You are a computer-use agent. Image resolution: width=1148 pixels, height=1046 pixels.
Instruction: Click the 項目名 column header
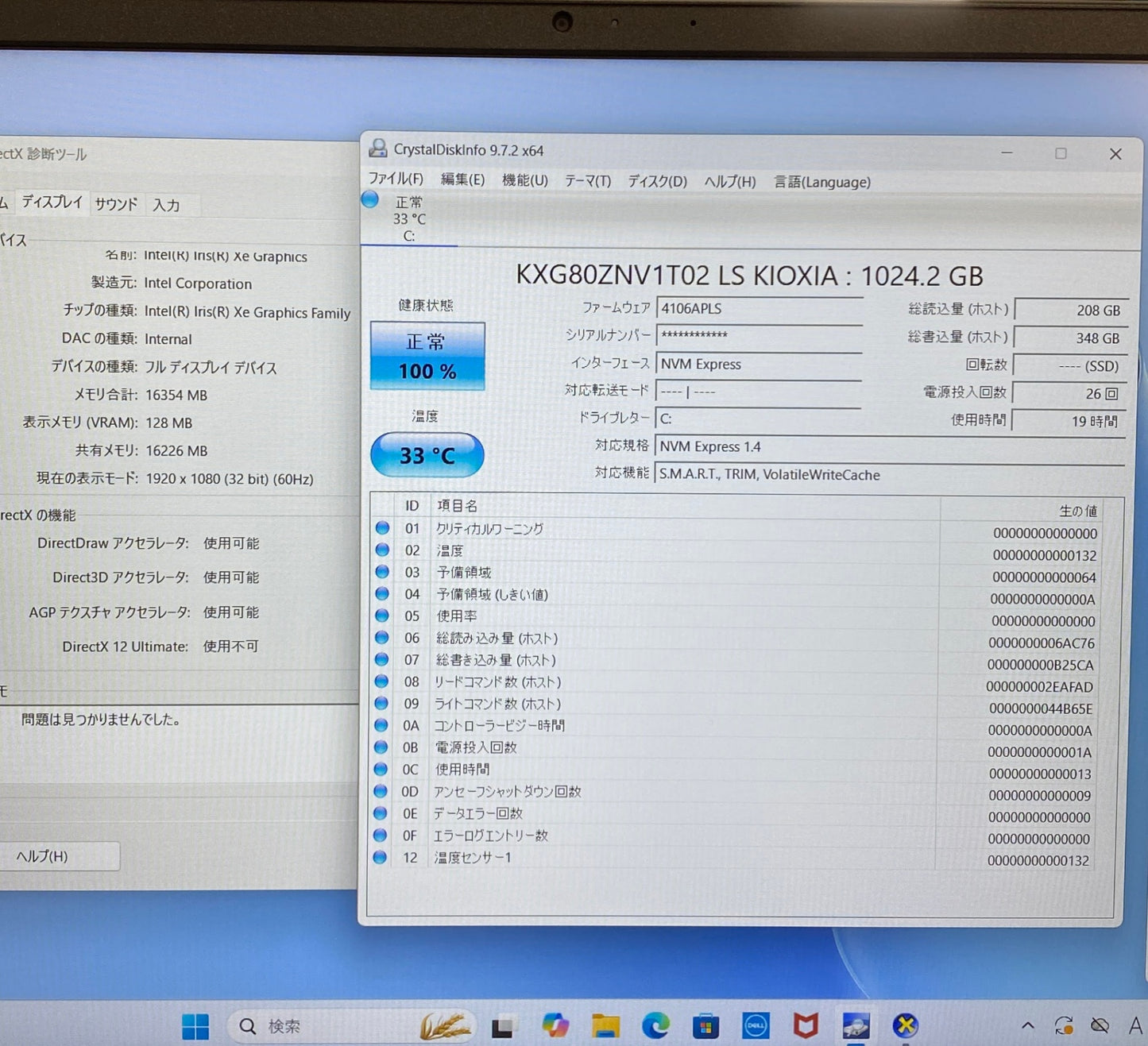457,506
